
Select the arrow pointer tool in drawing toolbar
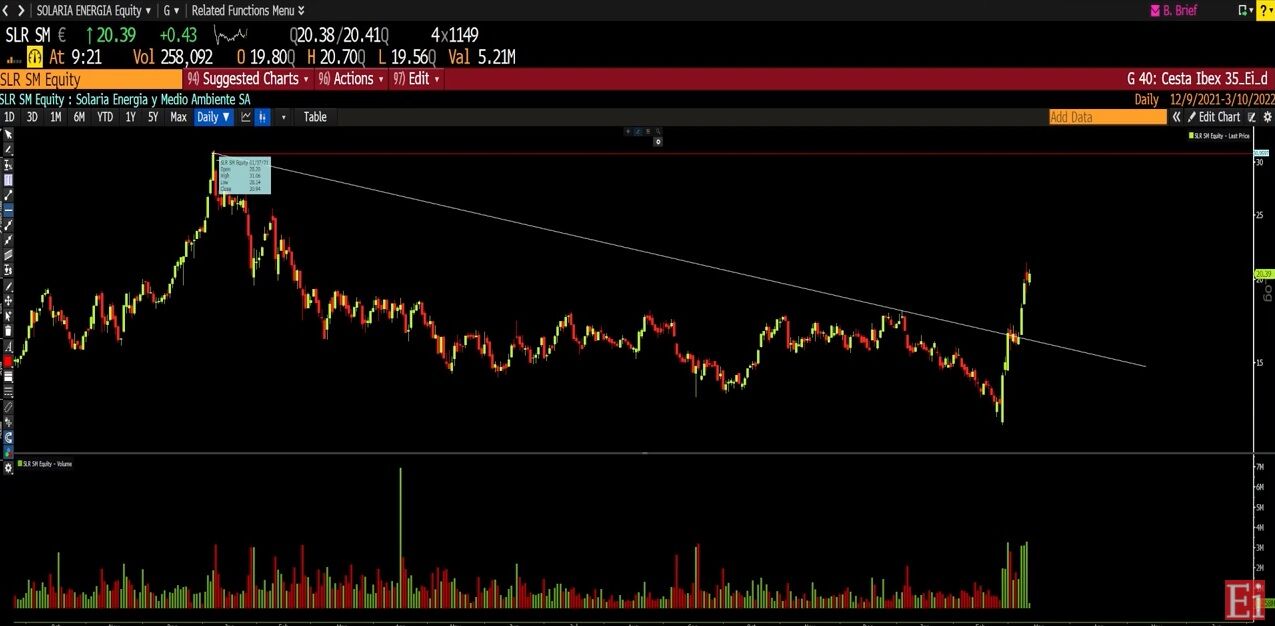[8, 133]
